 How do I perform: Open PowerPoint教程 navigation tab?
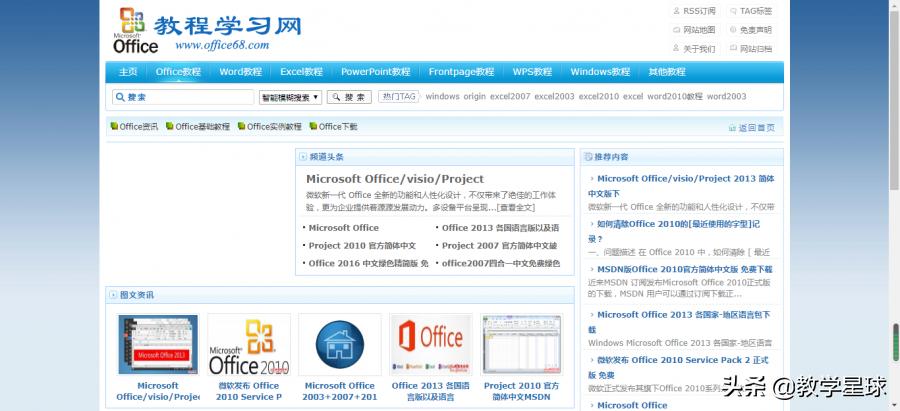click(x=375, y=72)
